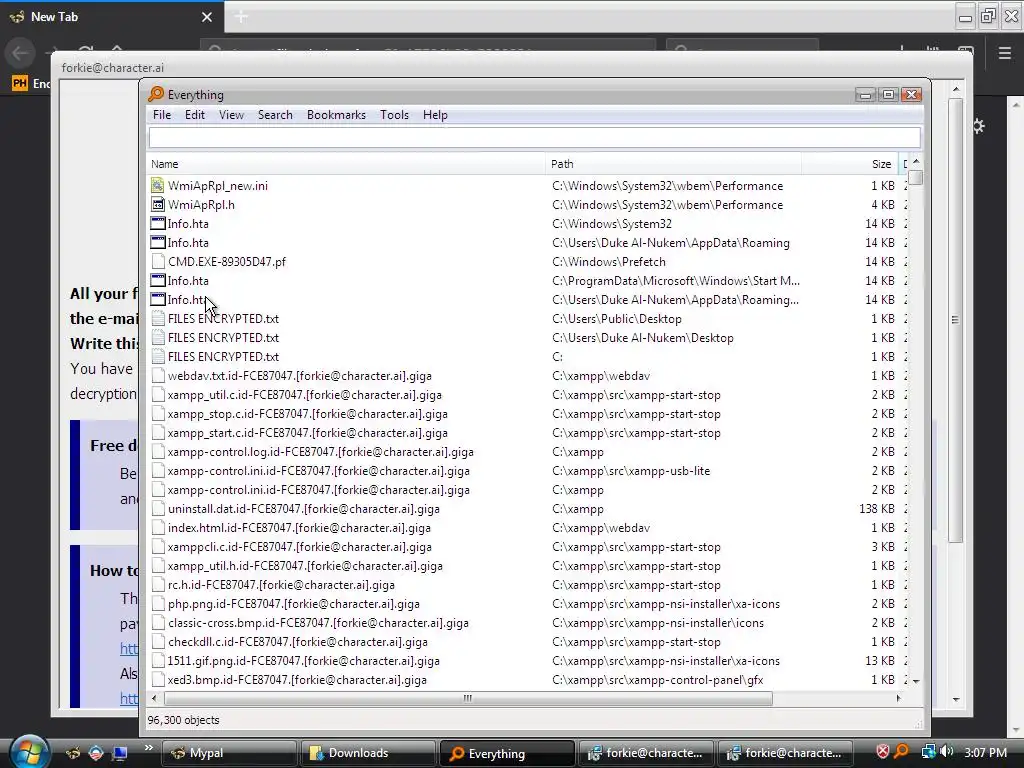Click the 138 KB size cell
This screenshot has height=768, width=1024.
click(x=876, y=509)
